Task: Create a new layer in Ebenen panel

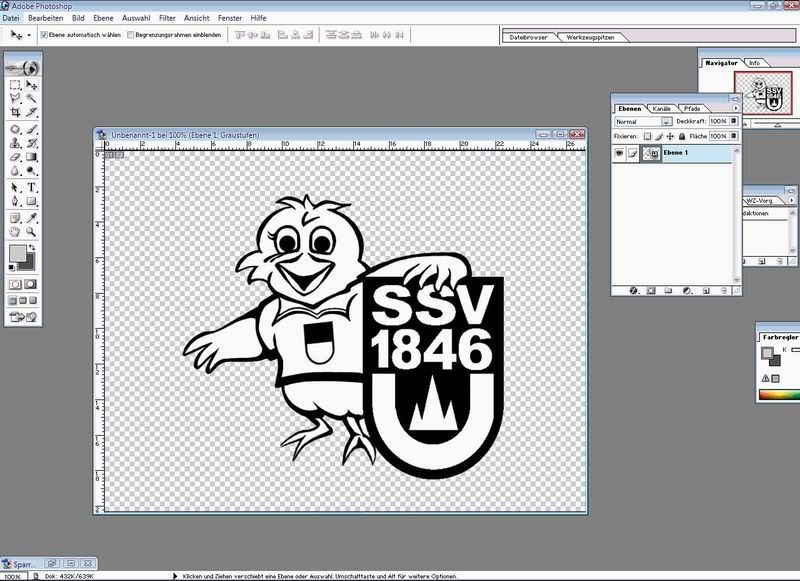Action: [706, 291]
